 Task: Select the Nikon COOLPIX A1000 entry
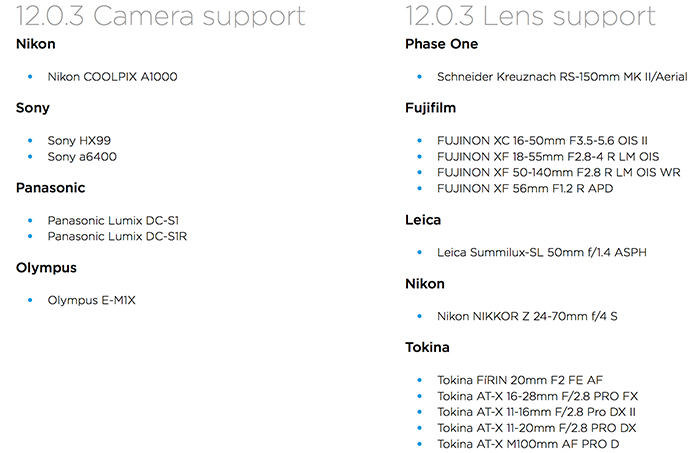[113, 76]
